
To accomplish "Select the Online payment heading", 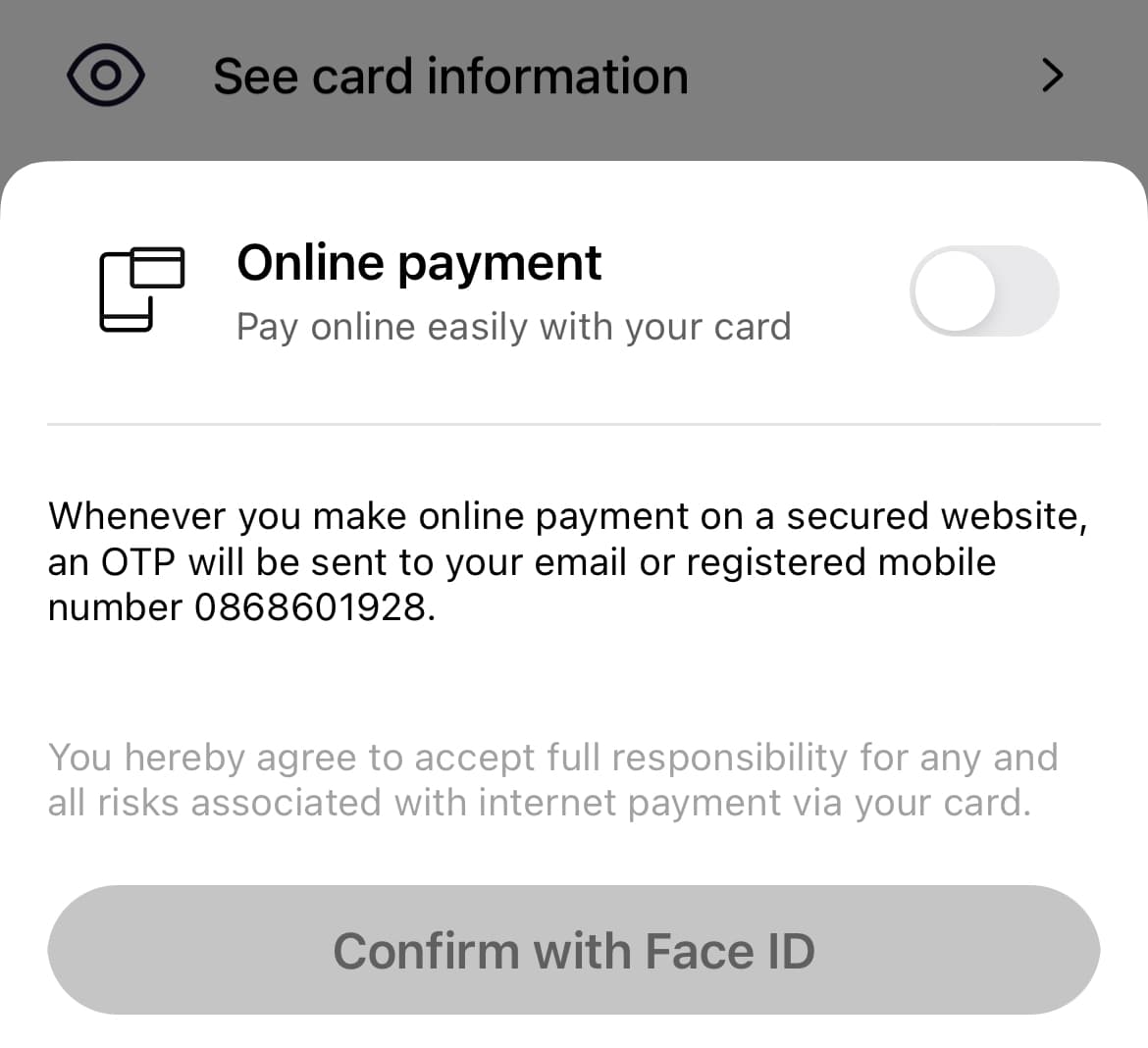I will [419, 263].
